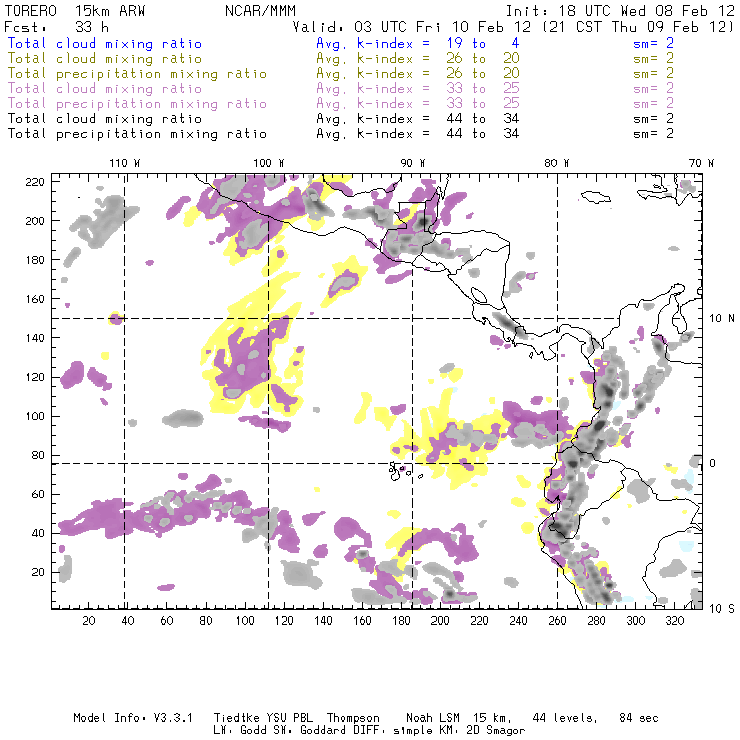Click the purple 'Total precipitation mixing ratio' legend line
Image resolution: width=740 pixels, height=740 pixels.
pos(137,104)
